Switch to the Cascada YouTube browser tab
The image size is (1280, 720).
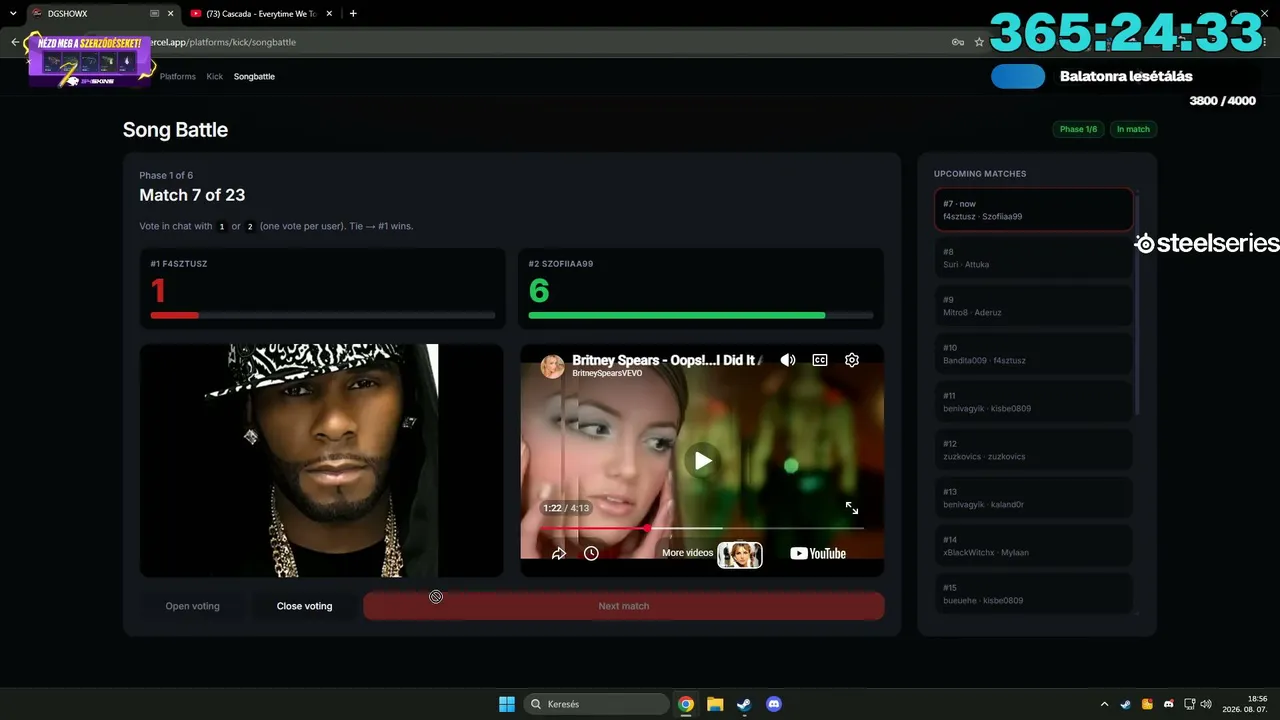pos(260,14)
